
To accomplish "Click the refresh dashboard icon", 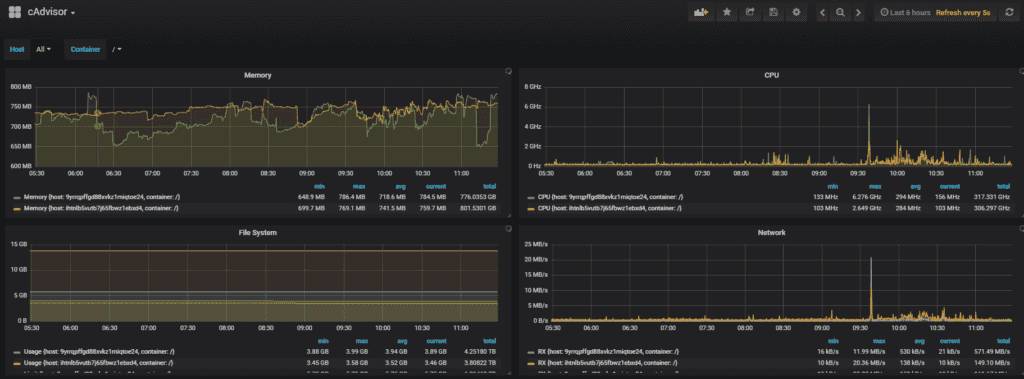I will coord(1009,12).
